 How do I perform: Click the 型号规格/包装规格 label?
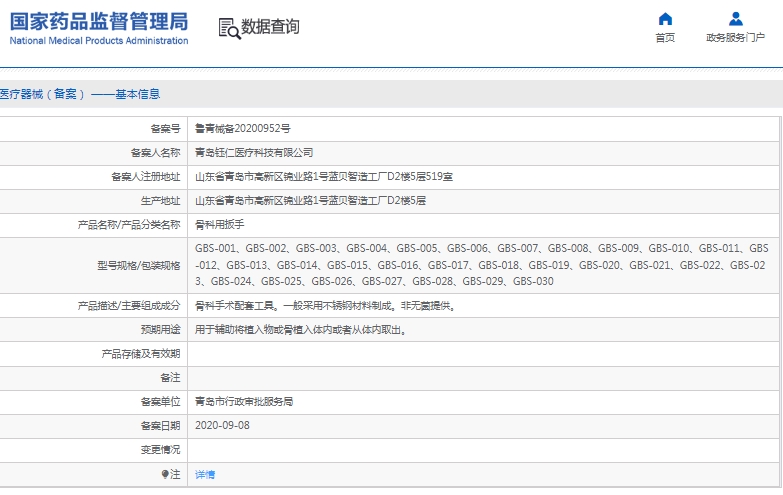tap(139, 265)
